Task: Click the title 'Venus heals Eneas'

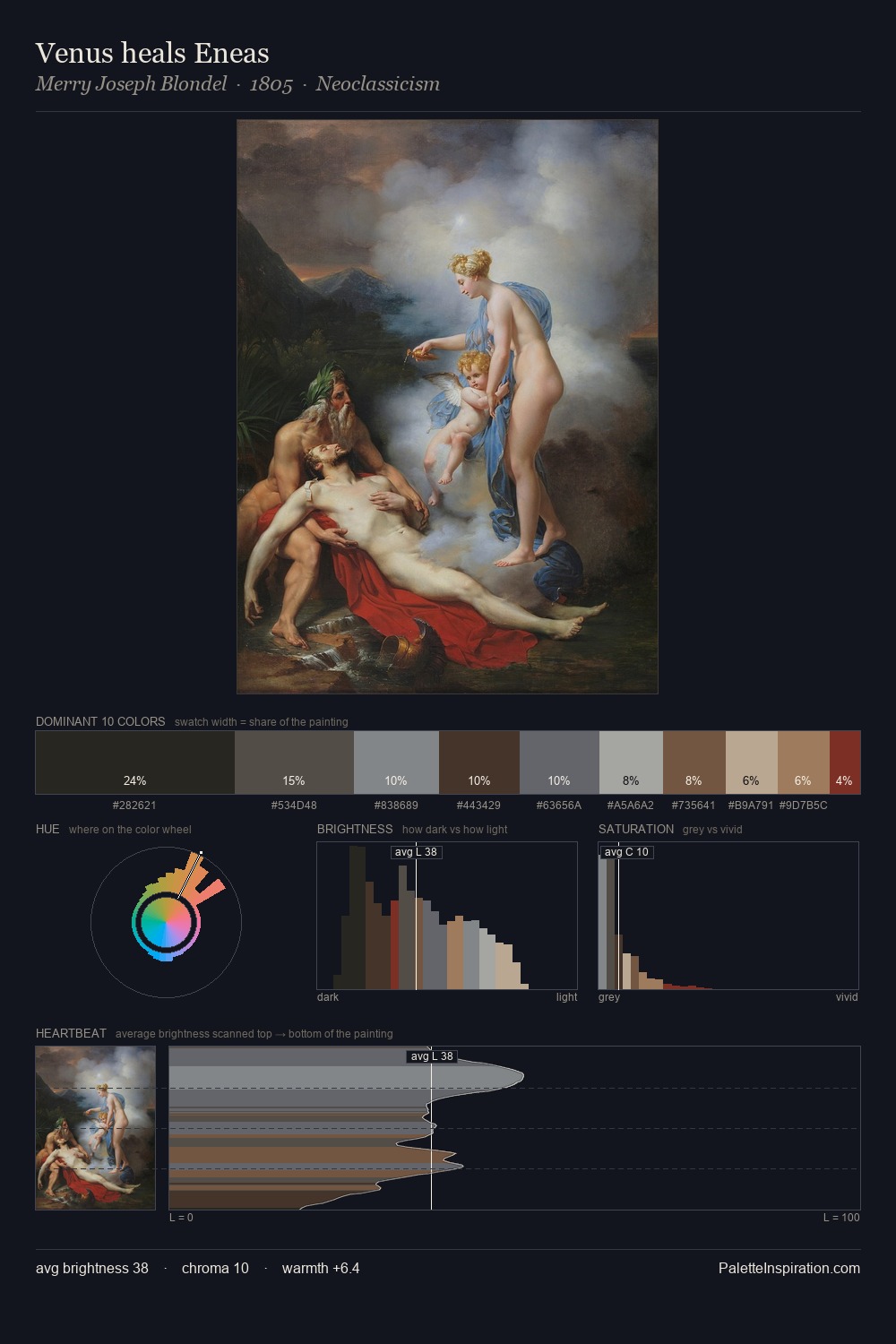Action: [x=152, y=53]
